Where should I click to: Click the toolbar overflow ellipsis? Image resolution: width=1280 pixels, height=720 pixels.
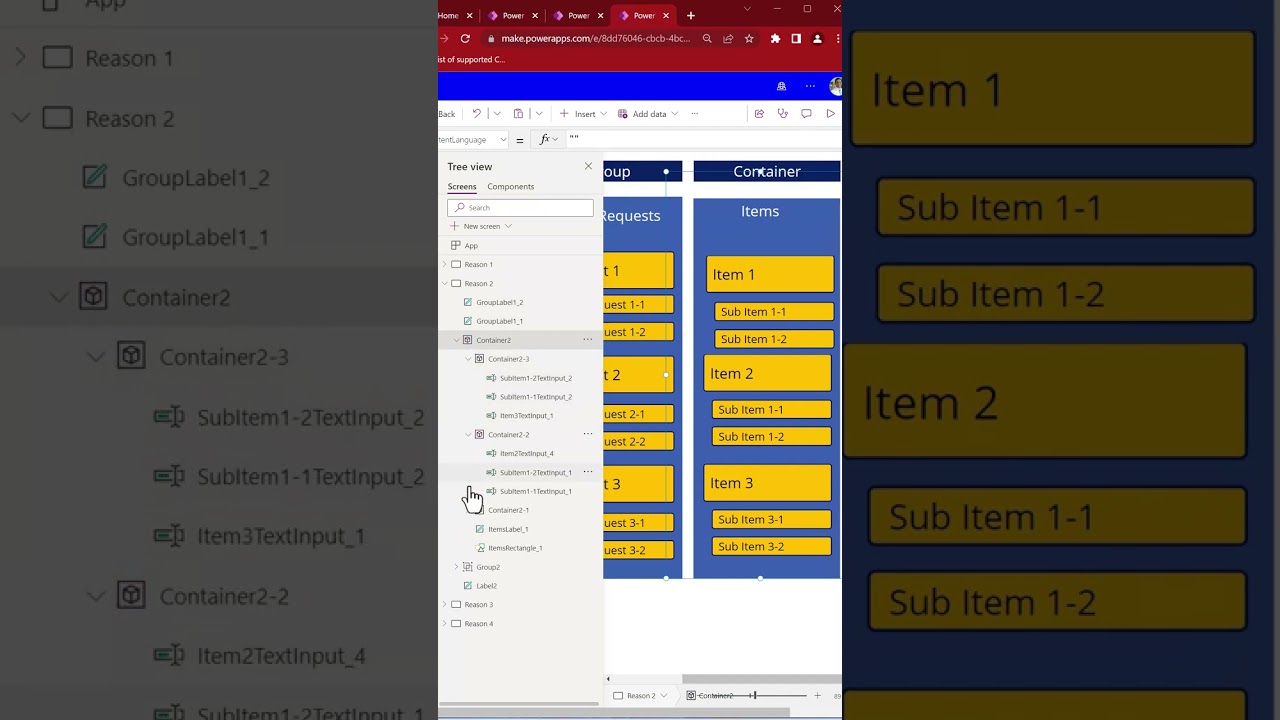[x=695, y=114]
